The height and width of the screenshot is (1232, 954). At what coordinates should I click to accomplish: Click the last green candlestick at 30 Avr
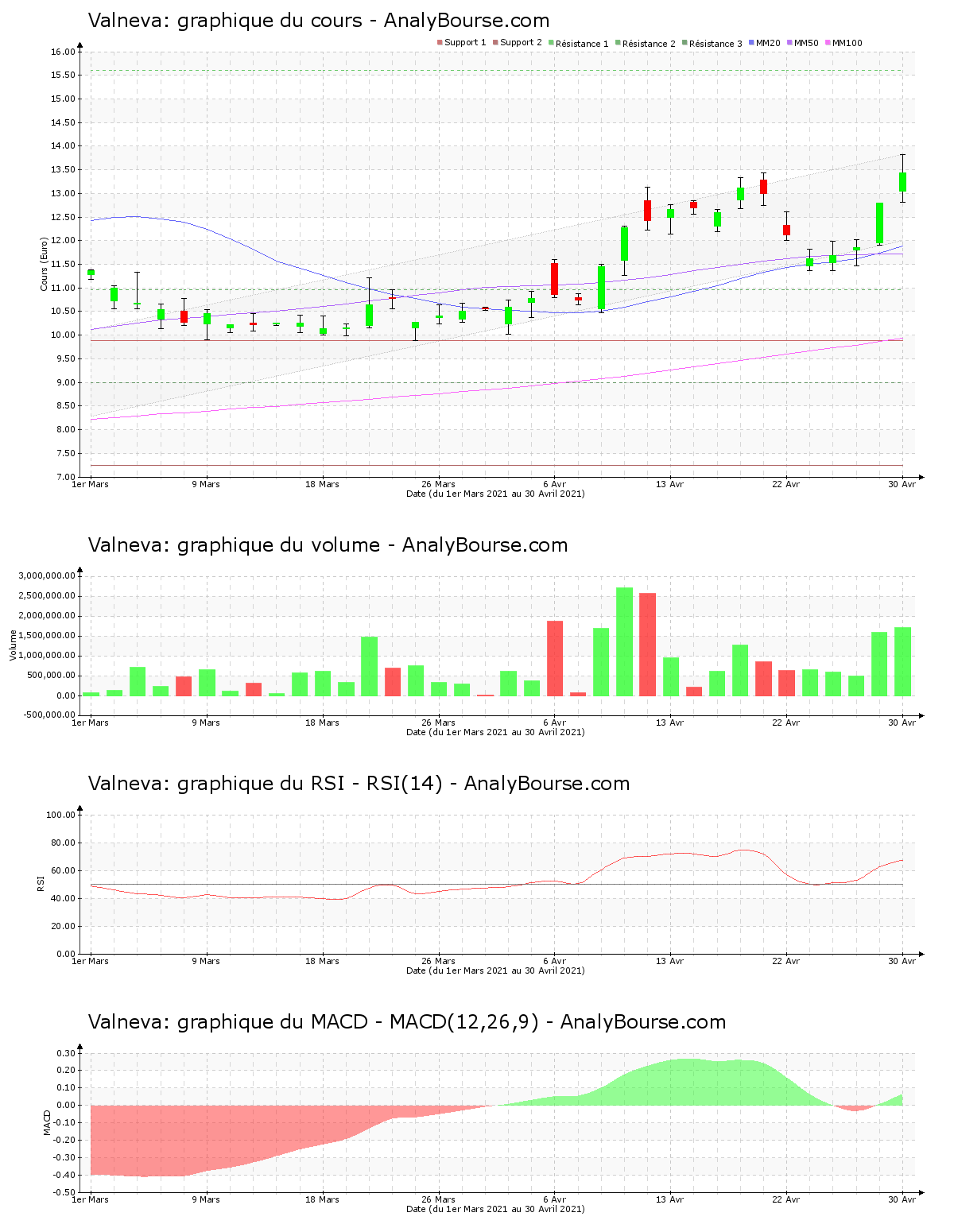tap(902, 182)
